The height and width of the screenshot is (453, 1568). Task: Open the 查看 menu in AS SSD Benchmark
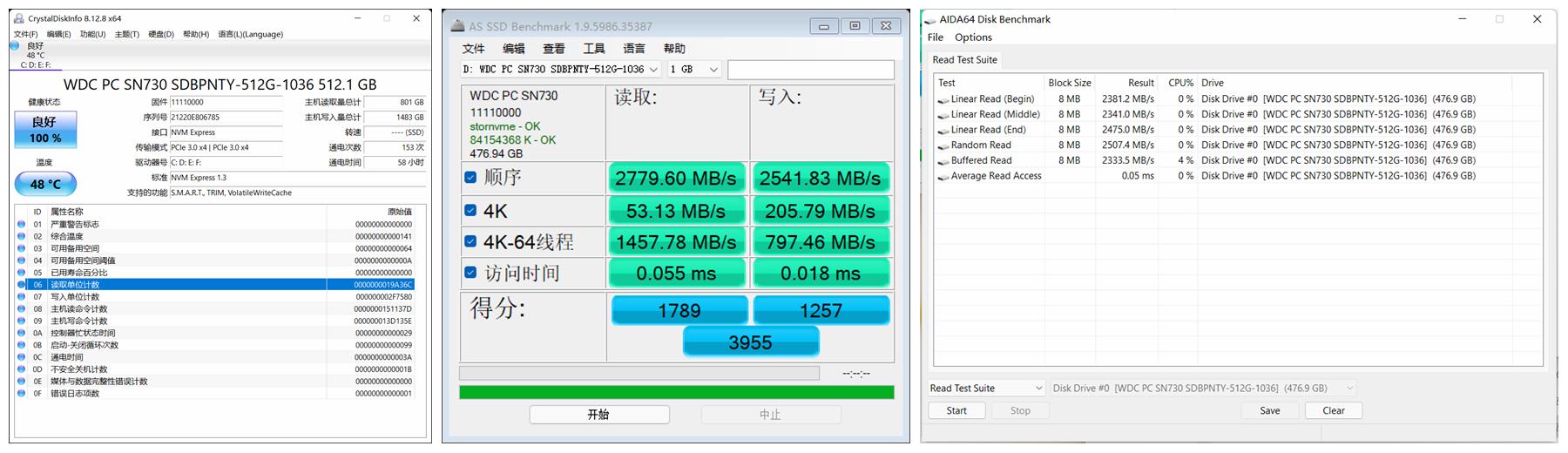554,49
